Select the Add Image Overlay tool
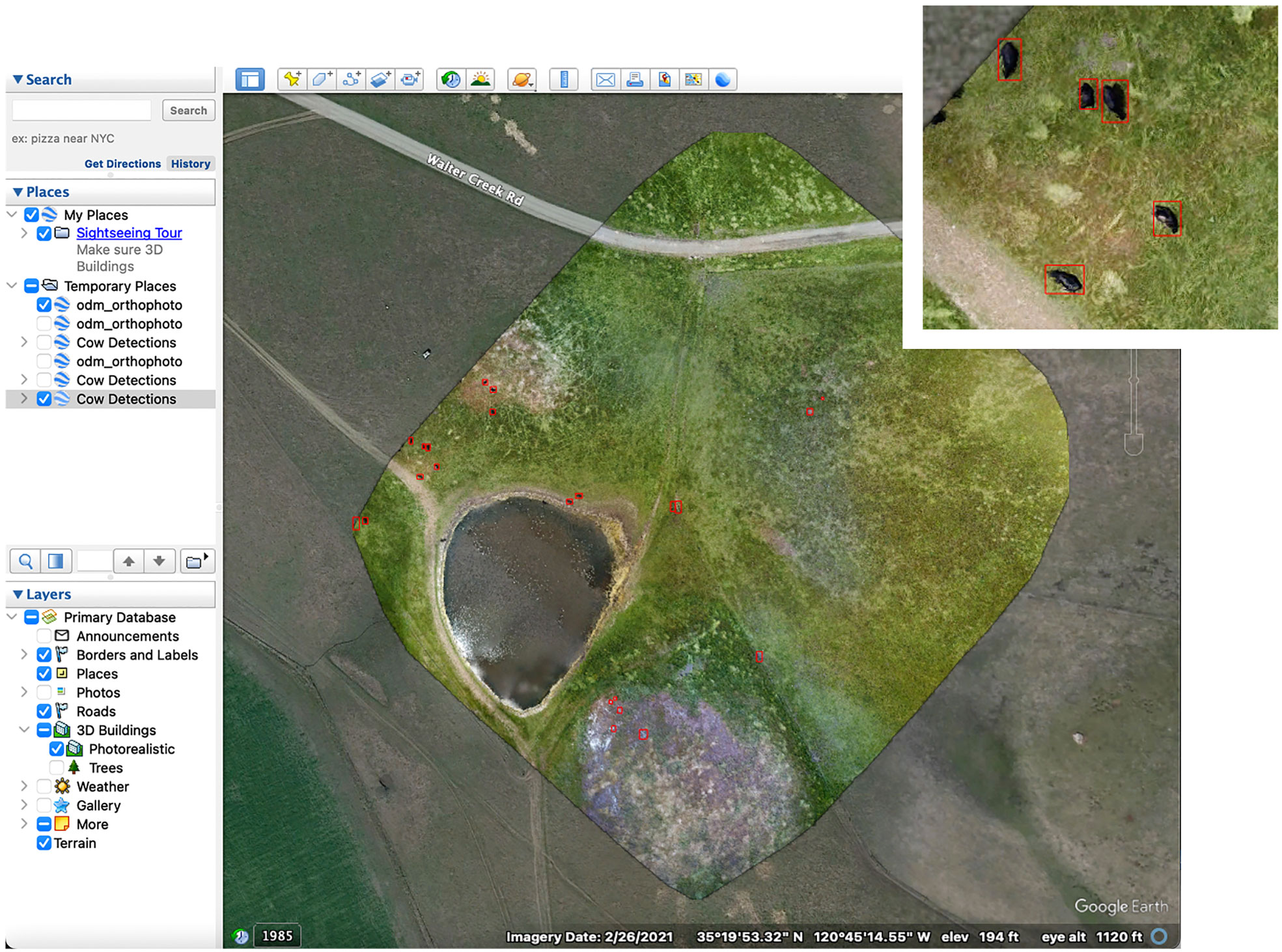Image resolution: width=1282 pixels, height=952 pixels. 381,79
